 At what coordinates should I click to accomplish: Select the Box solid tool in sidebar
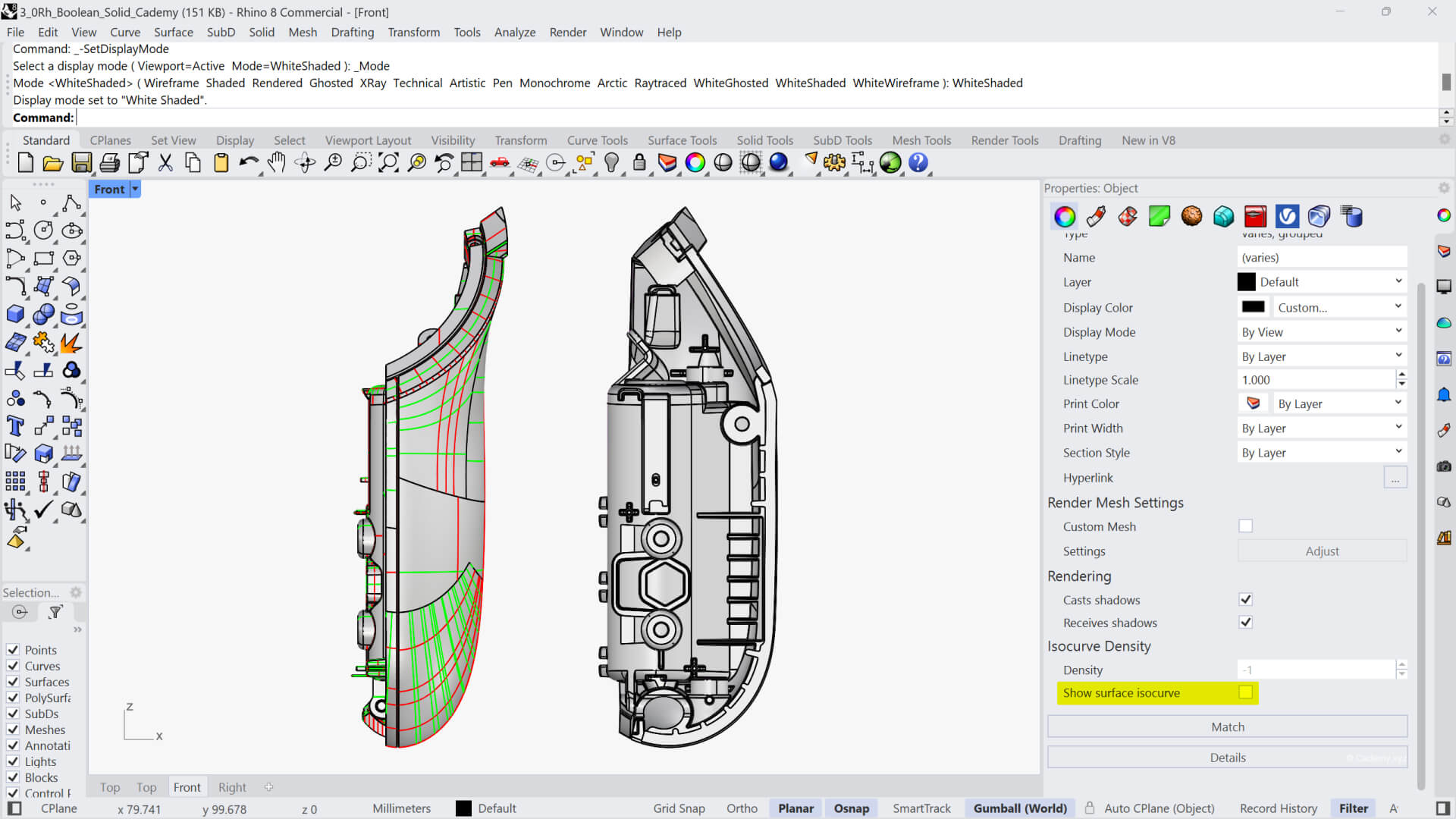point(15,314)
